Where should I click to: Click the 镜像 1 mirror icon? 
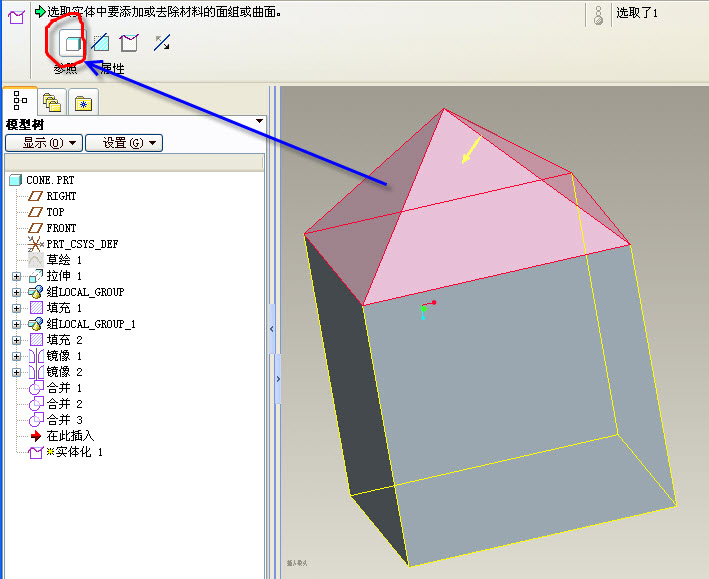(36, 356)
